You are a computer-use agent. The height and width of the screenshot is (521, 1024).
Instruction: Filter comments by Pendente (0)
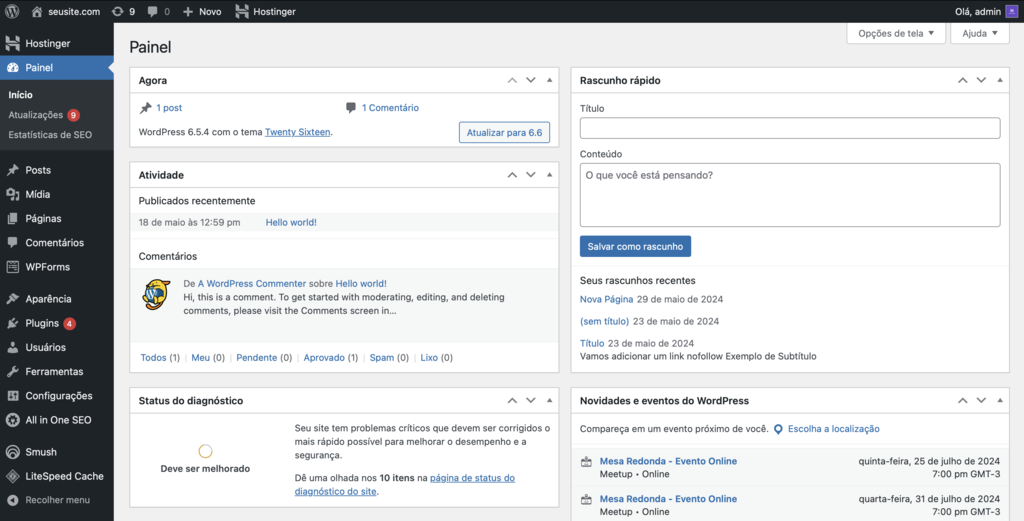[x=264, y=358]
